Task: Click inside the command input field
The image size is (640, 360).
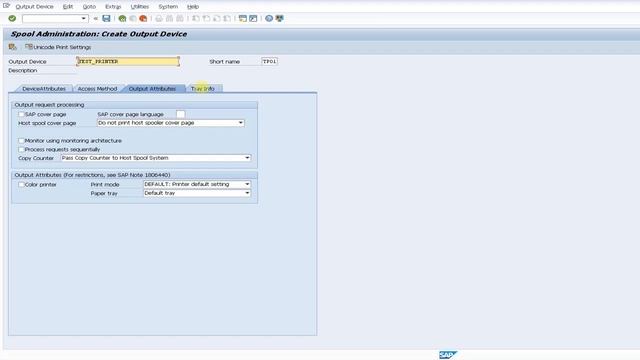Action: point(51,18)
